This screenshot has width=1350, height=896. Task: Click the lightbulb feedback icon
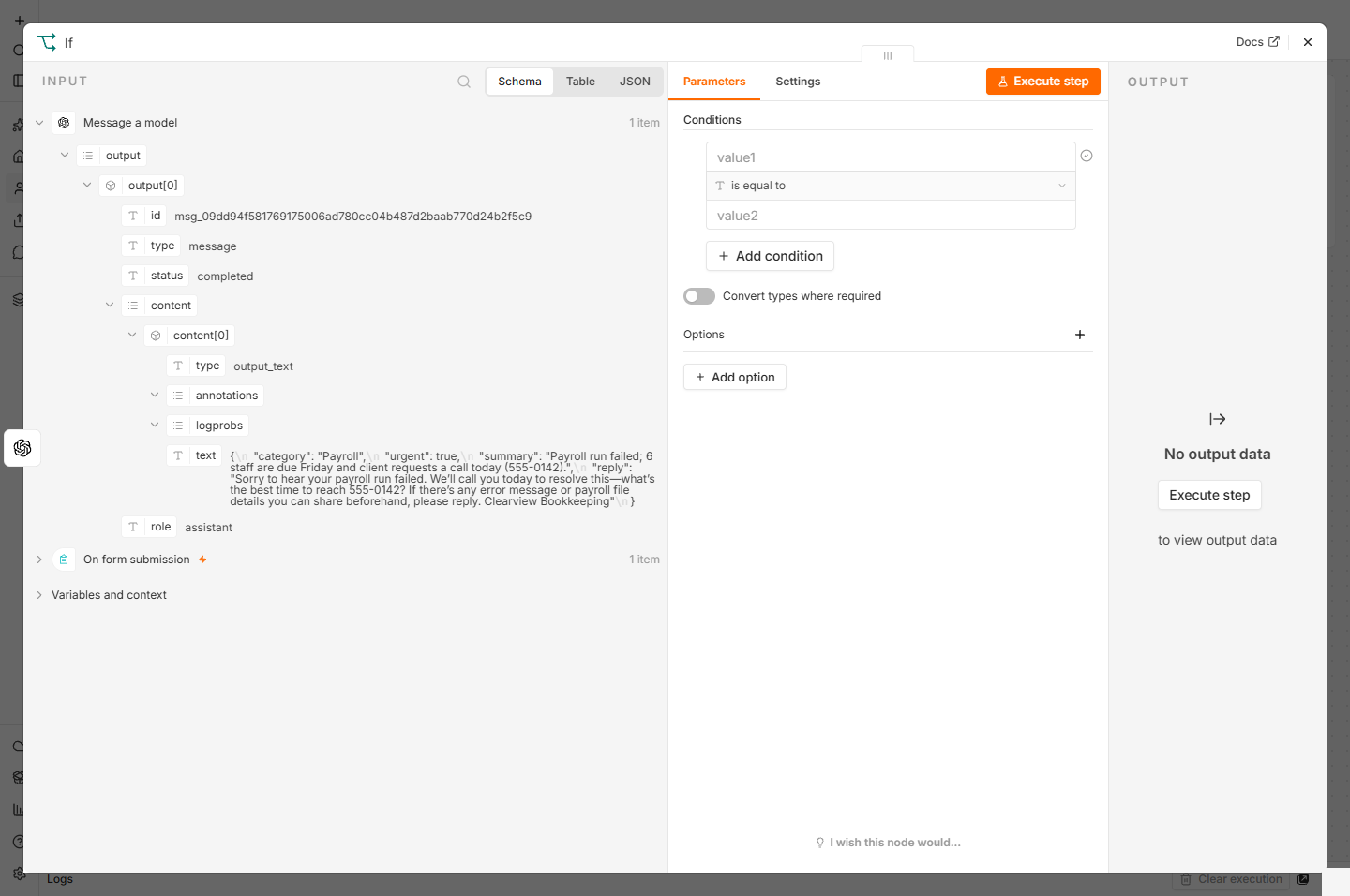(820, 843)
